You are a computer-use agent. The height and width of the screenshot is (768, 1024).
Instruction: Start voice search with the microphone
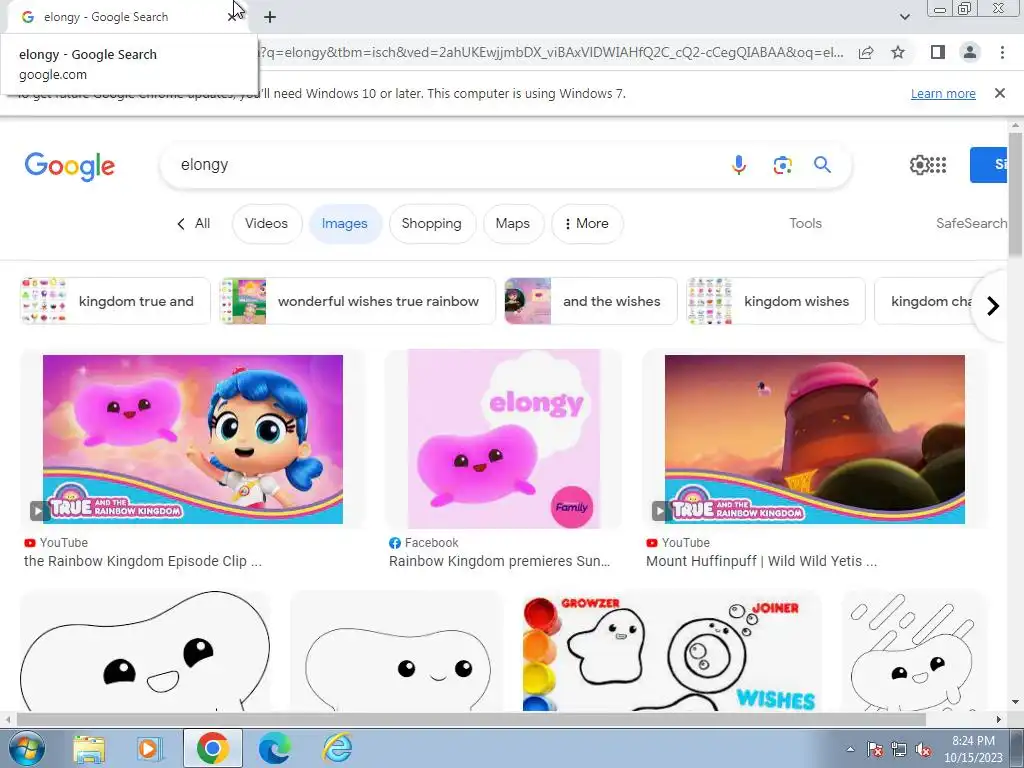click(739, 165)
